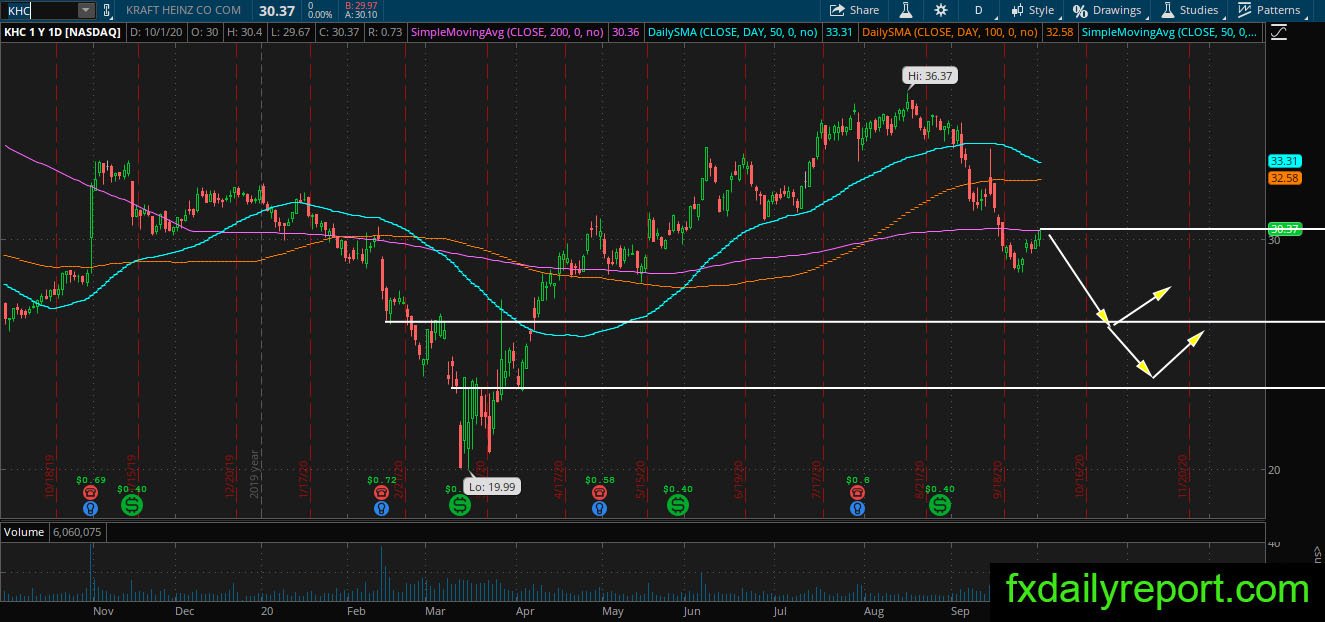Open the Patterns menu
Screen dimensions: 1325x622
coord(1269,10)
